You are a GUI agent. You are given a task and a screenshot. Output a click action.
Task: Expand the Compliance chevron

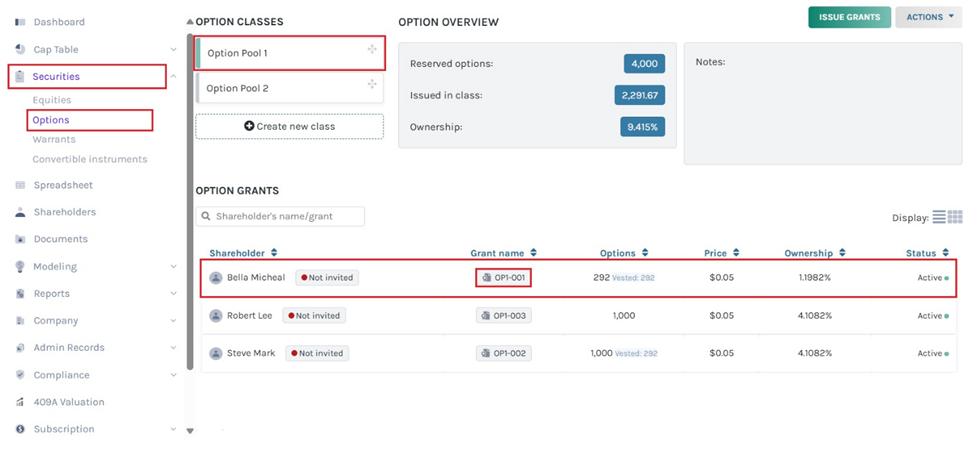tap(173, 375)
